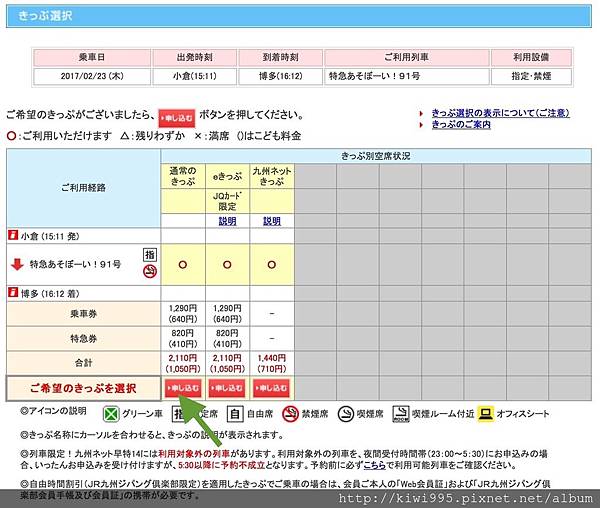The image size is (600, 508).
Task: Click 通常のきっぷ column header
Action: pos(183,176)
